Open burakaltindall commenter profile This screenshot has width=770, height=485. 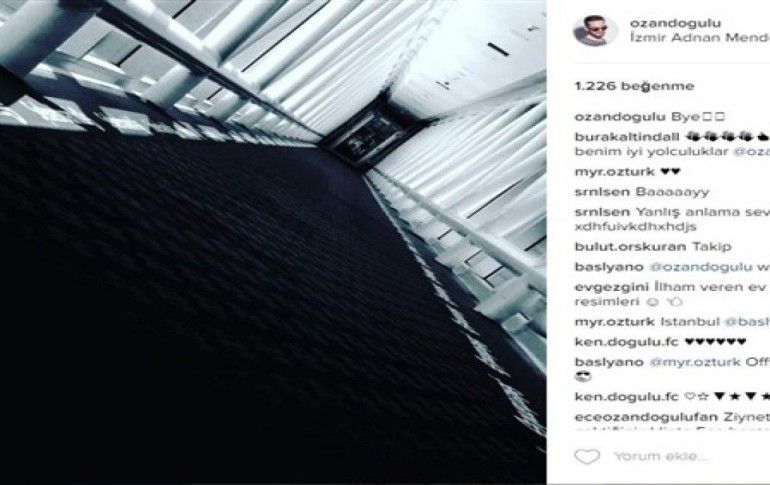tap(627, 137)
